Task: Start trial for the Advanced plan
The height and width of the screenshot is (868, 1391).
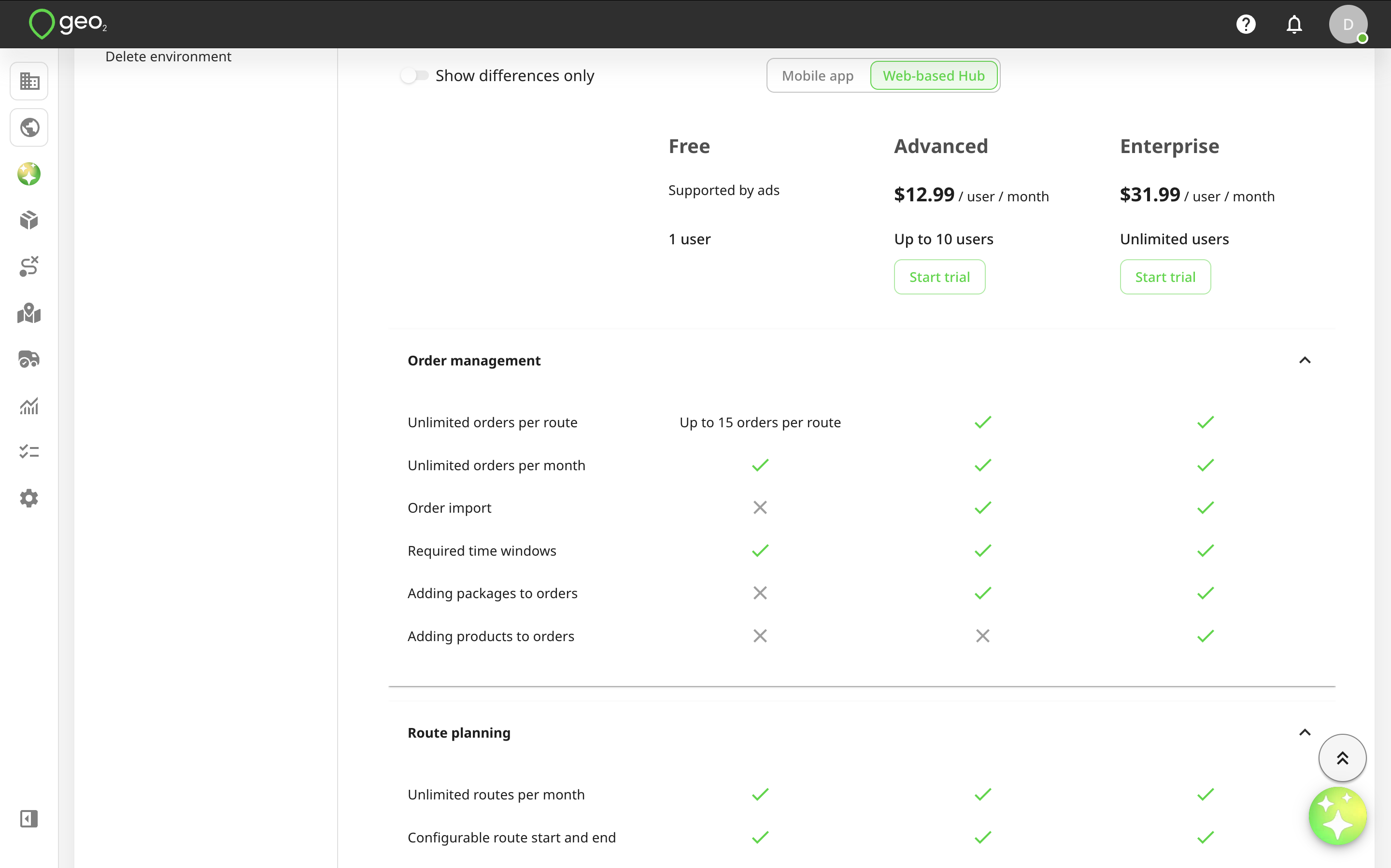Action: [x=939, y=277]
